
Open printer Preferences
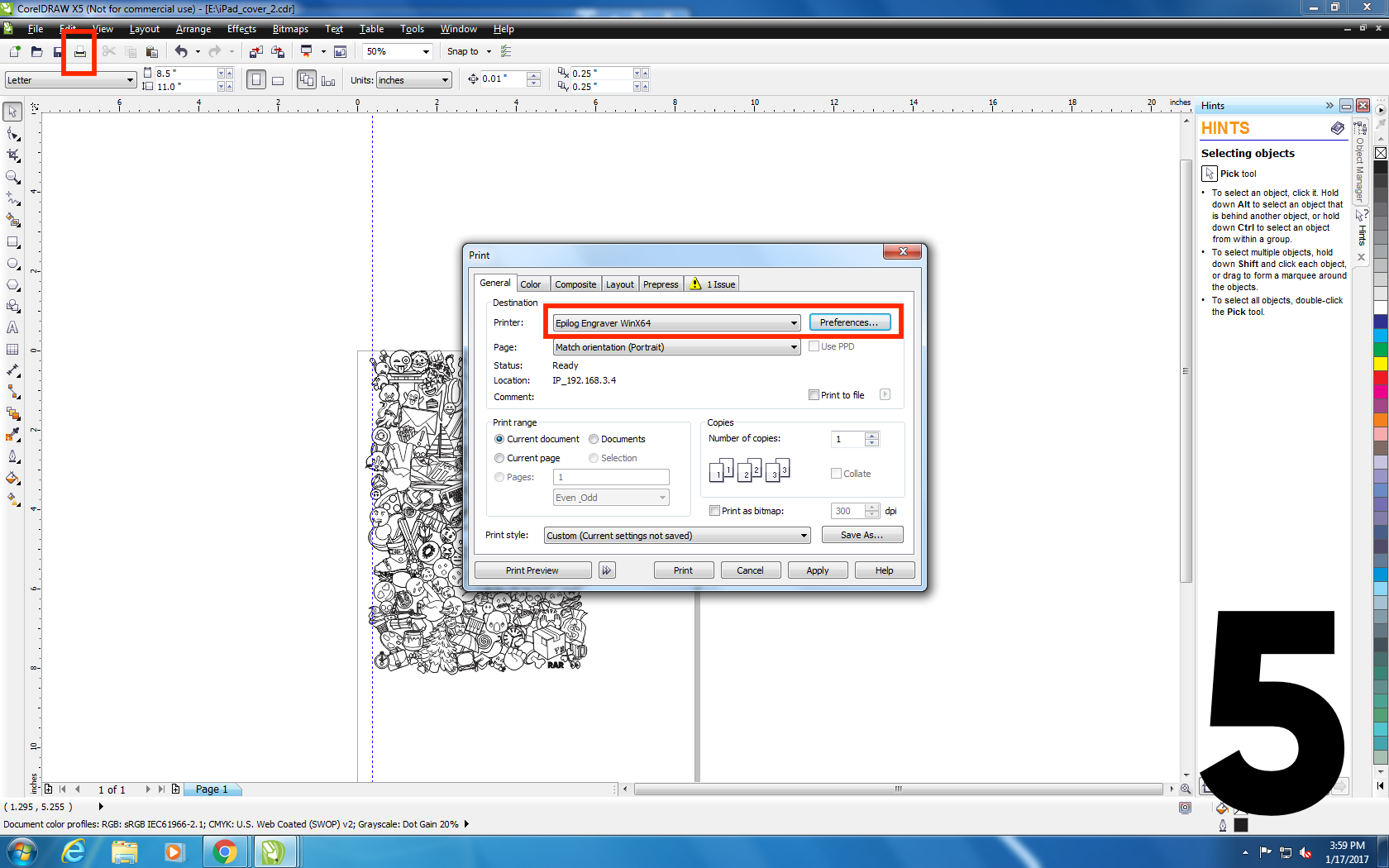[x=851, y=322]
